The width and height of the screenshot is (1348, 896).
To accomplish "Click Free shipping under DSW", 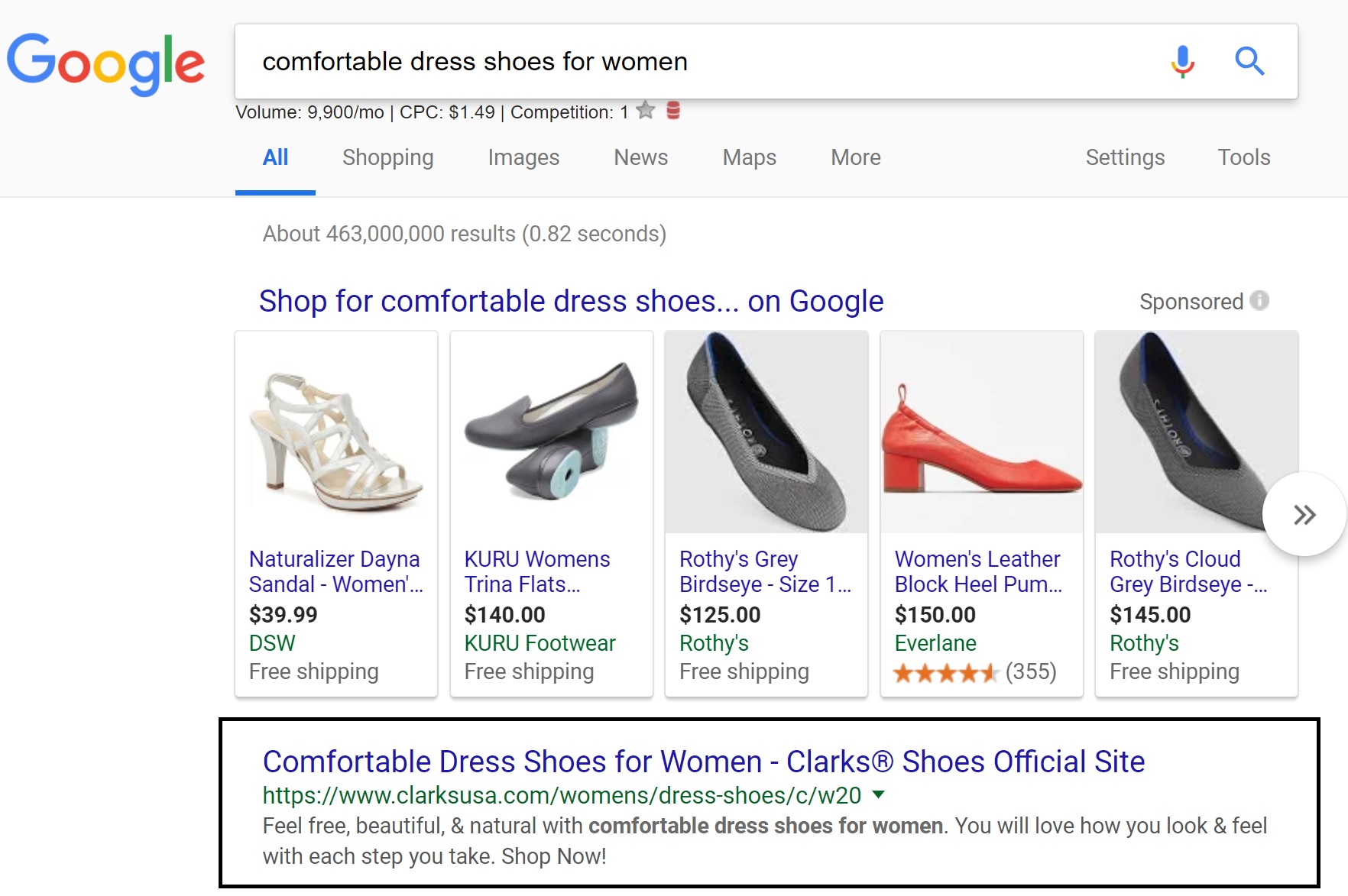I will 313,671.
